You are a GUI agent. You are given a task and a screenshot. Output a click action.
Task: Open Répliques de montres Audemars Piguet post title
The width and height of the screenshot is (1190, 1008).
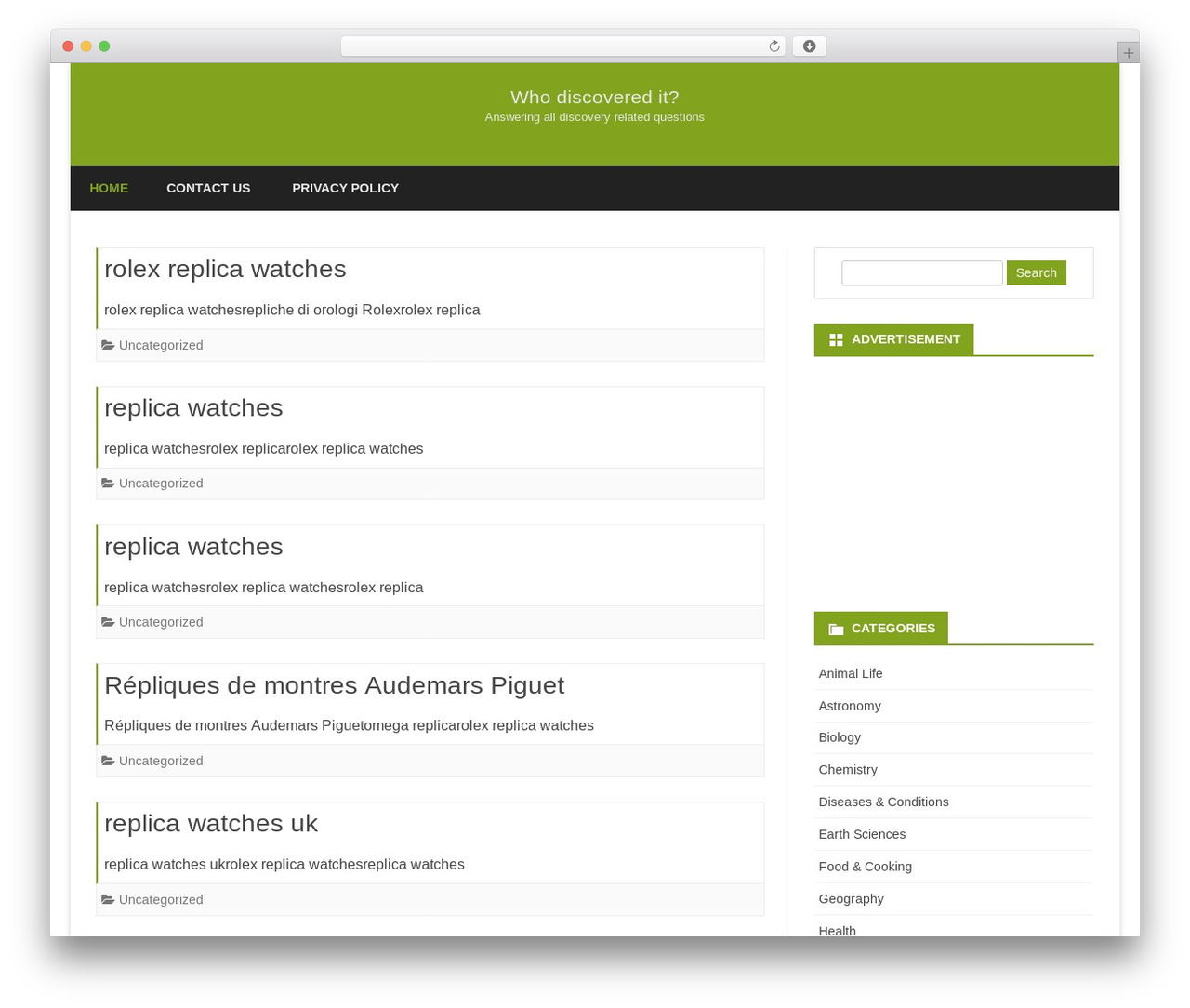[334, 685]
